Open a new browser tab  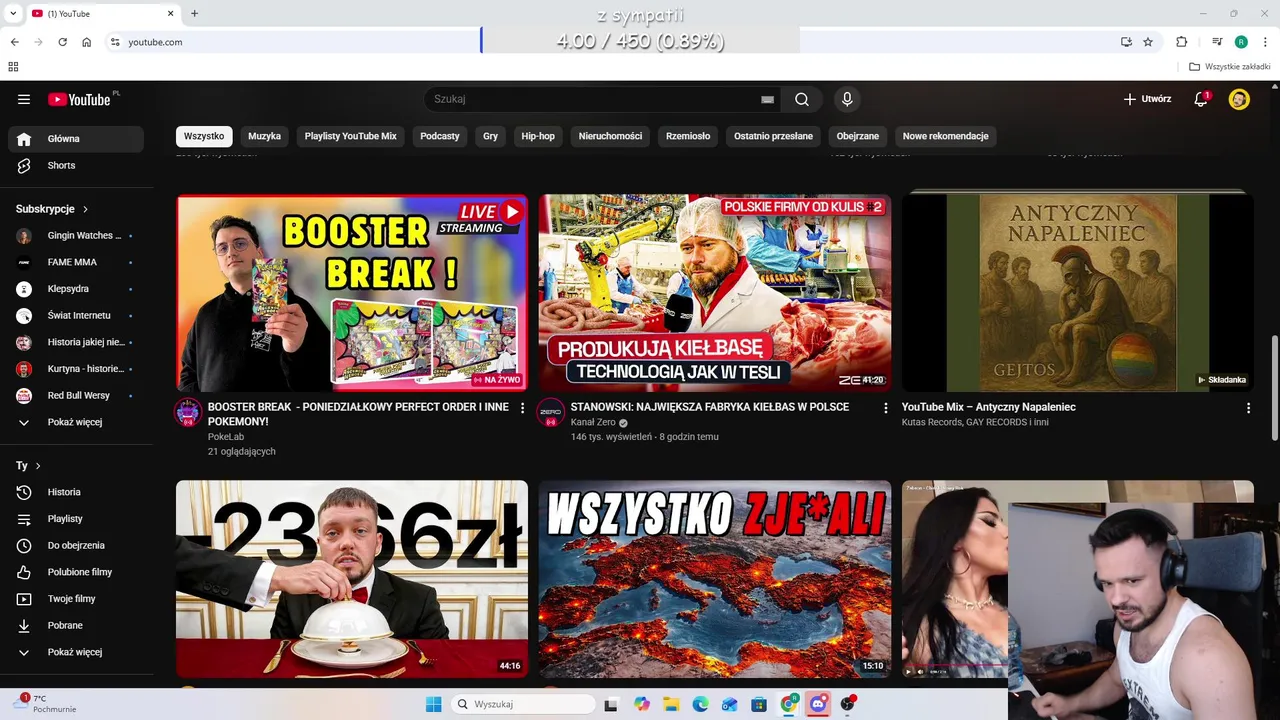[194, 14]
